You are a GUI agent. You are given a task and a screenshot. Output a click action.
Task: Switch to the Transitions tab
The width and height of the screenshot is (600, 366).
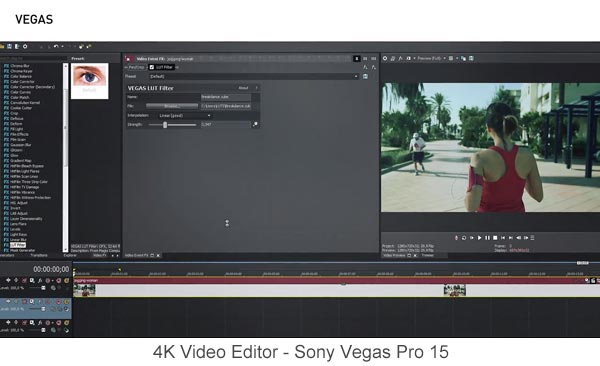click(39, 255)
